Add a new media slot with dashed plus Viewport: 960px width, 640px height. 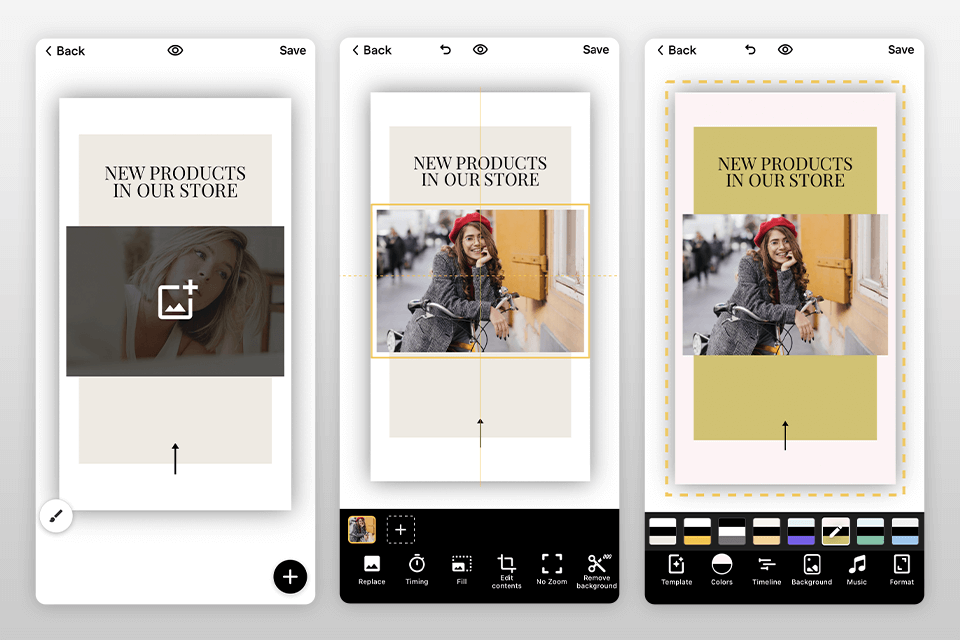tap(400, 530)
